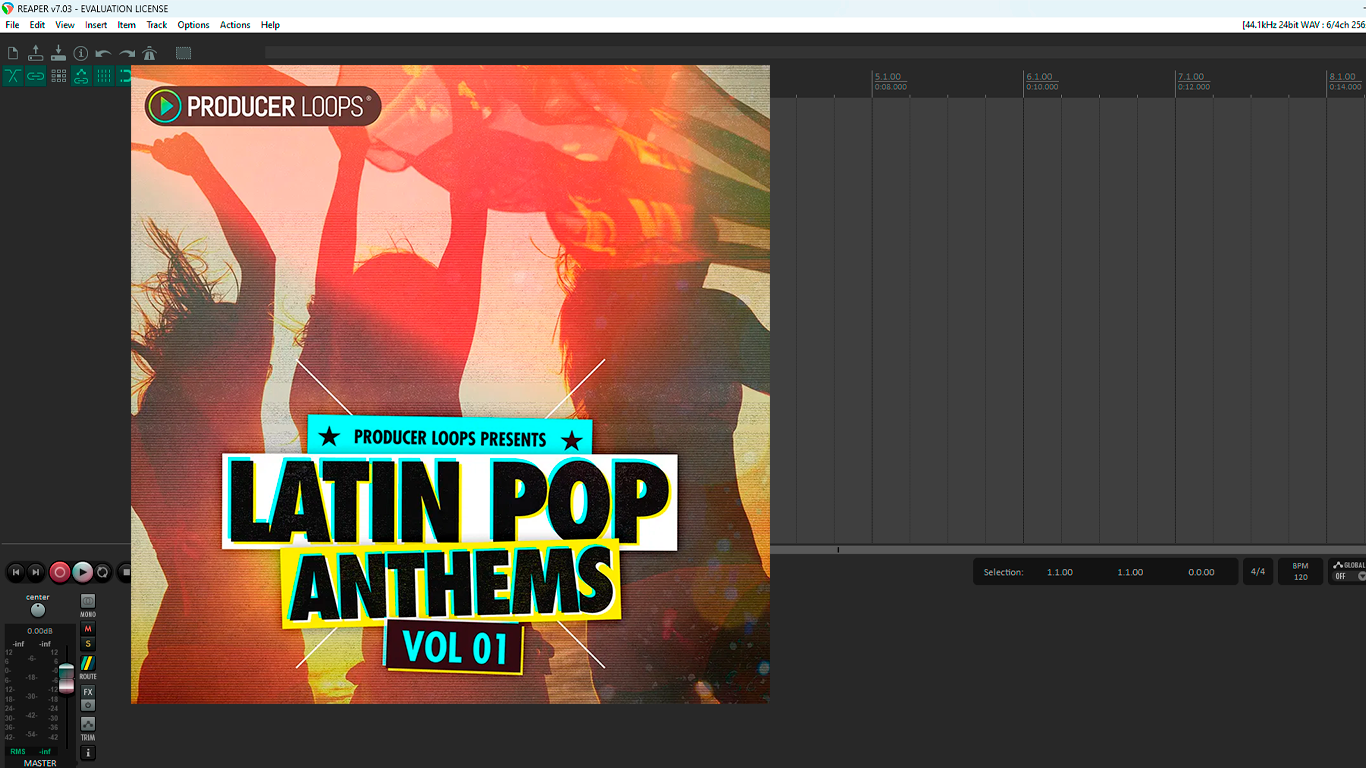This screenshot has height=768, width=1366.
Task: Click the MASTER track label
Action: tap(40, 763)
